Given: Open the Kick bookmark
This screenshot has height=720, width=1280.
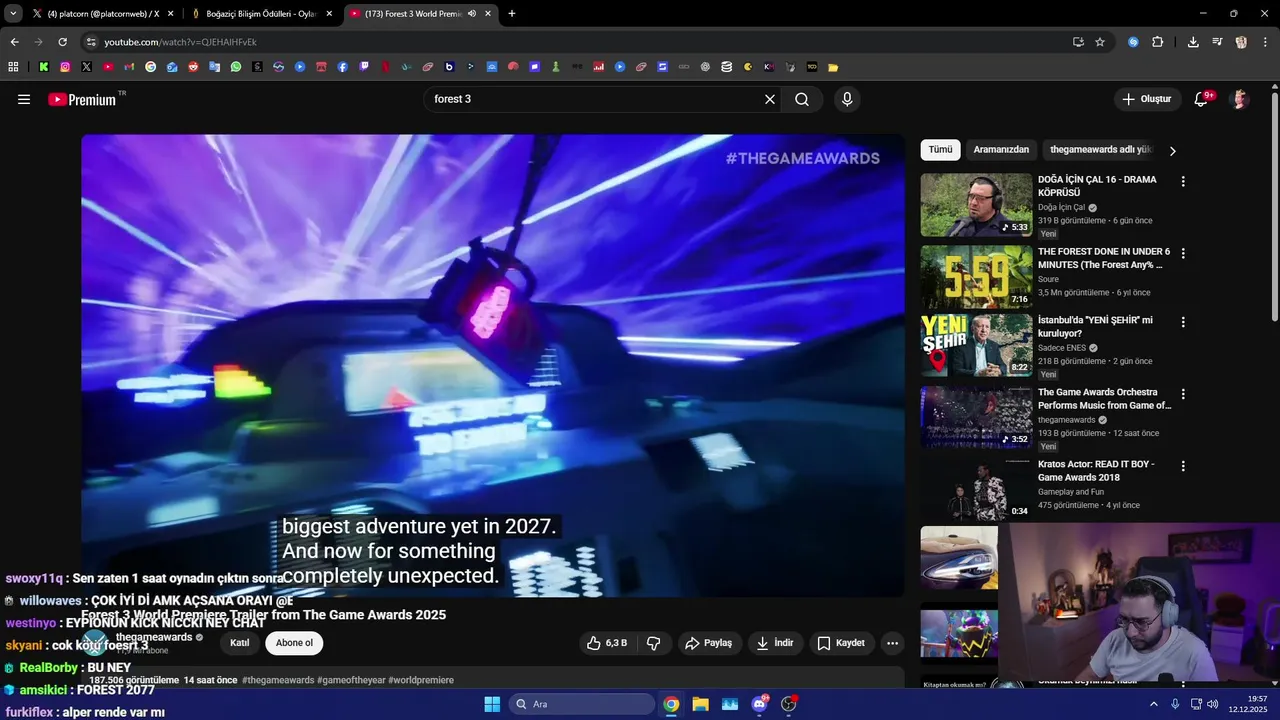Looking at the screenshot, I should click(x=44, y=67).
